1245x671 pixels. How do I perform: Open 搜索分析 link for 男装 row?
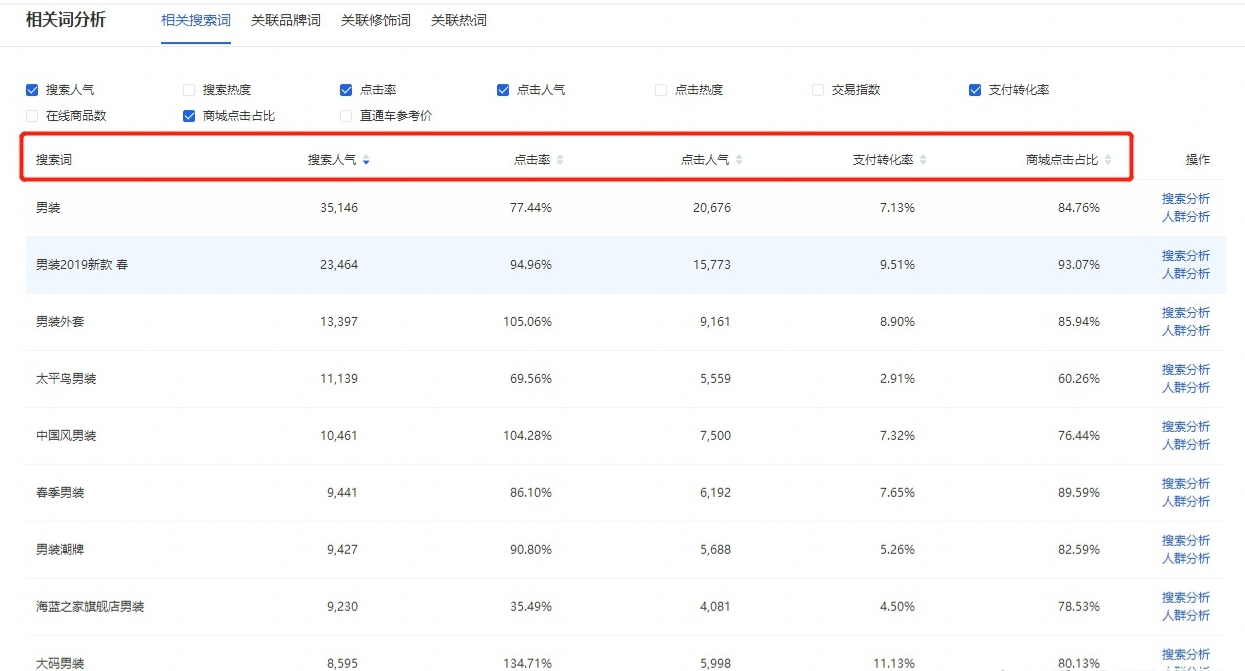pyautogui.click(x=1185, y=199)
